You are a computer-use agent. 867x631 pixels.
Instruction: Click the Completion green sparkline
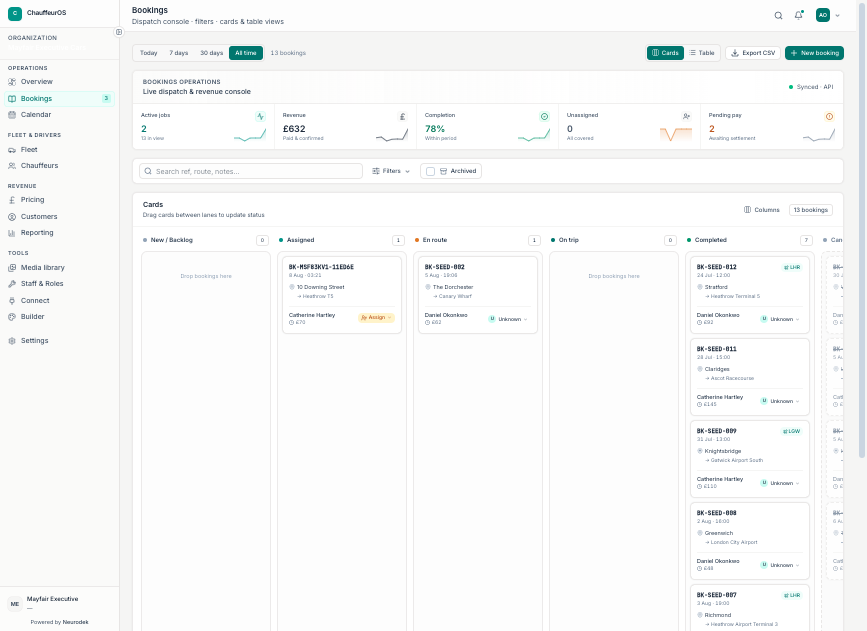point(534,134)
